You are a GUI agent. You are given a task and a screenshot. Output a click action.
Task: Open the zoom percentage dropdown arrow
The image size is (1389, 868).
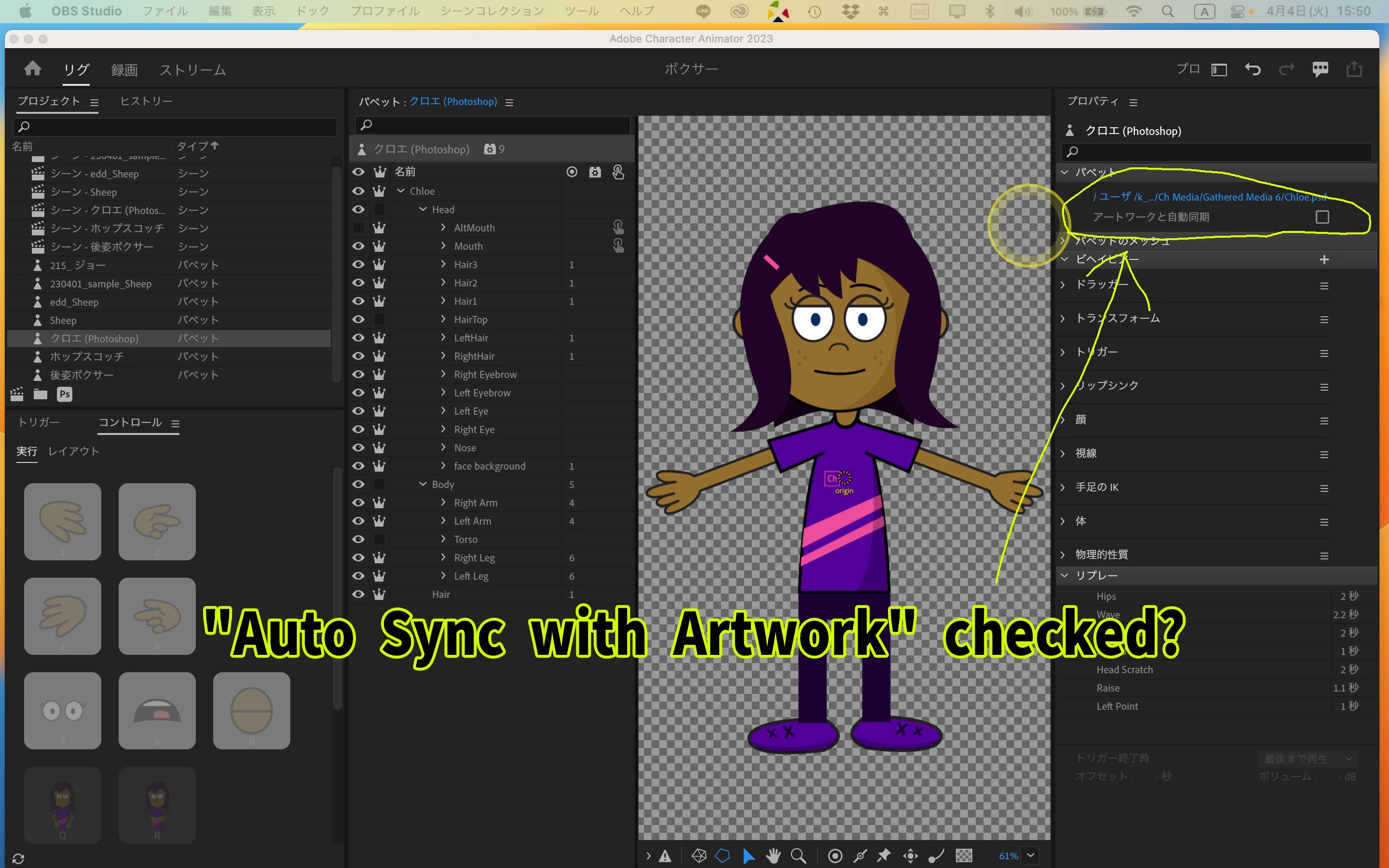pyautogui.click(x=1031, y=855)
